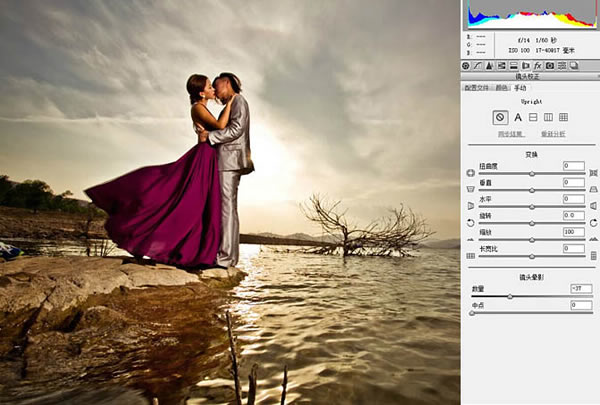Image resolution: width=600 pixels, height=405 pixels.
Task: Click the 中点 midpoint slider handle
Action: point(472,313)
